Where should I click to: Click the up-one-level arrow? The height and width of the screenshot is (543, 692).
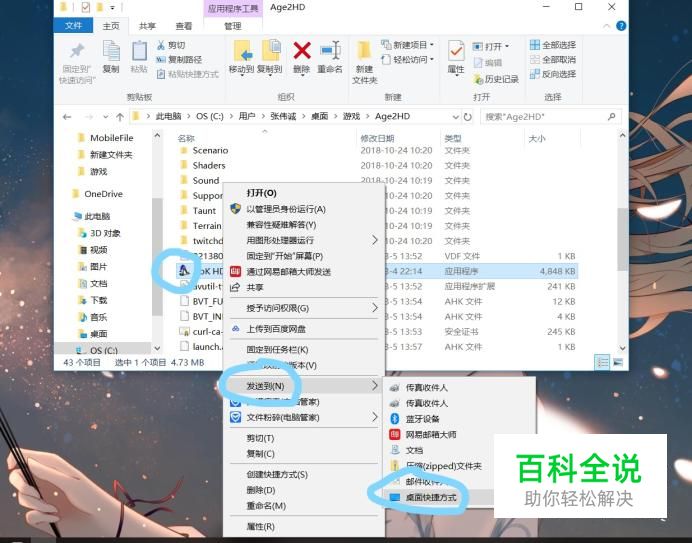[x=120, y=117]
